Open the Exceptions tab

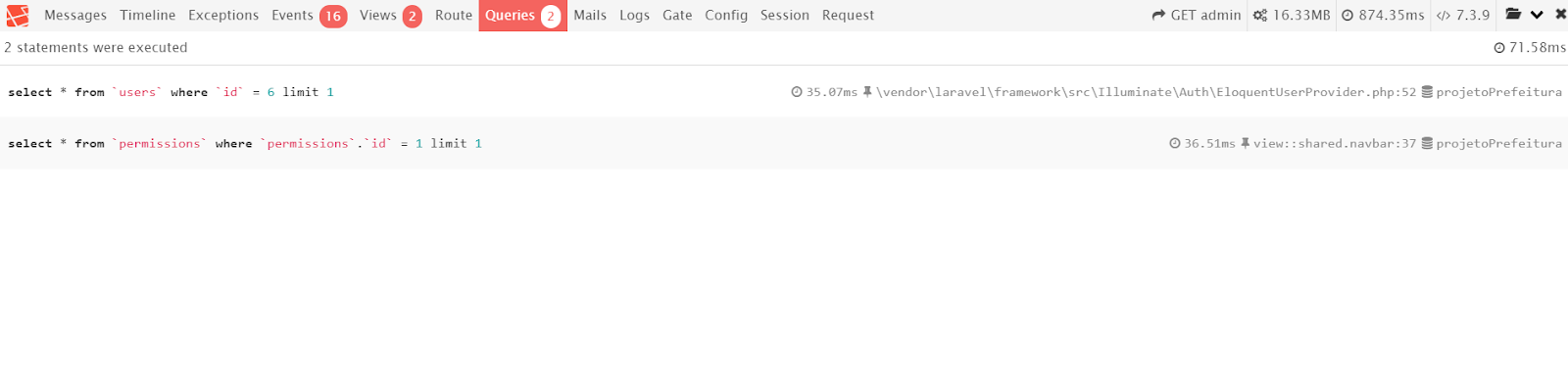coord(223,15)
